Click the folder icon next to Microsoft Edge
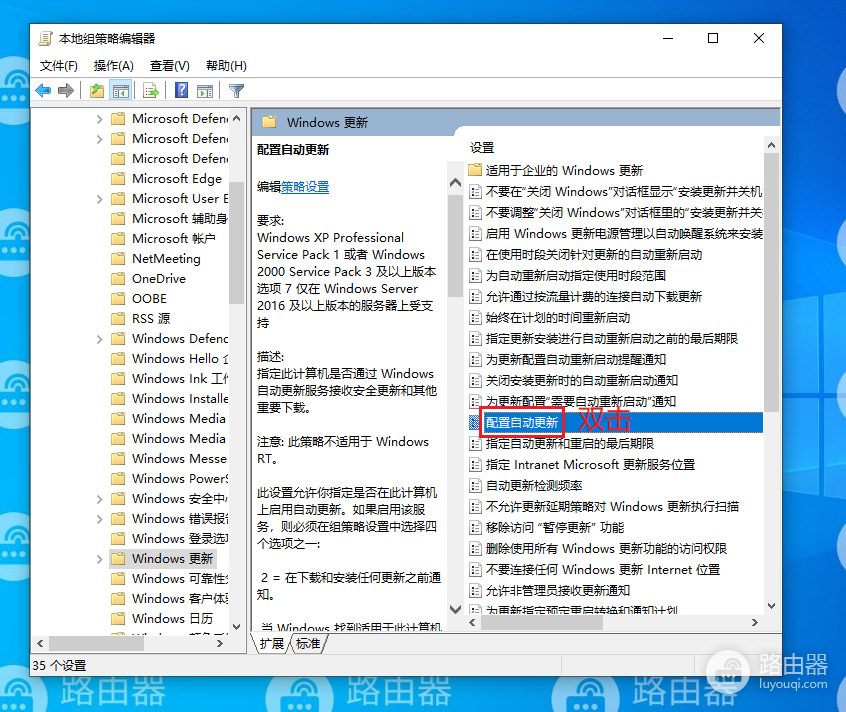The width and height of the screenshot is (846, 712). tap(118, 179)
